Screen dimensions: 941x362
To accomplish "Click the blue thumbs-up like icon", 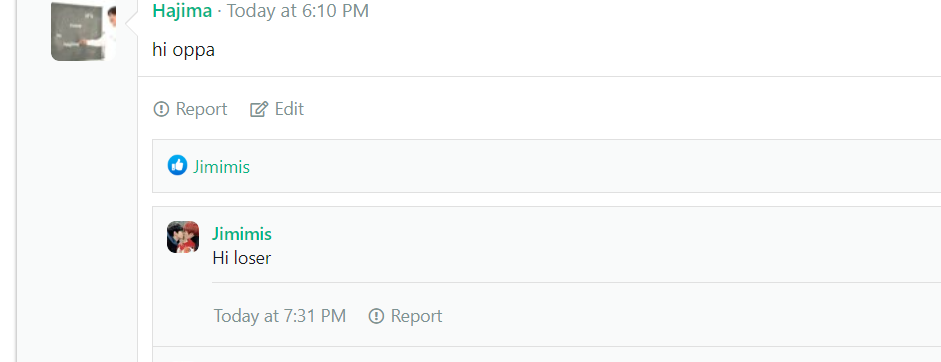I will (177, 165).
